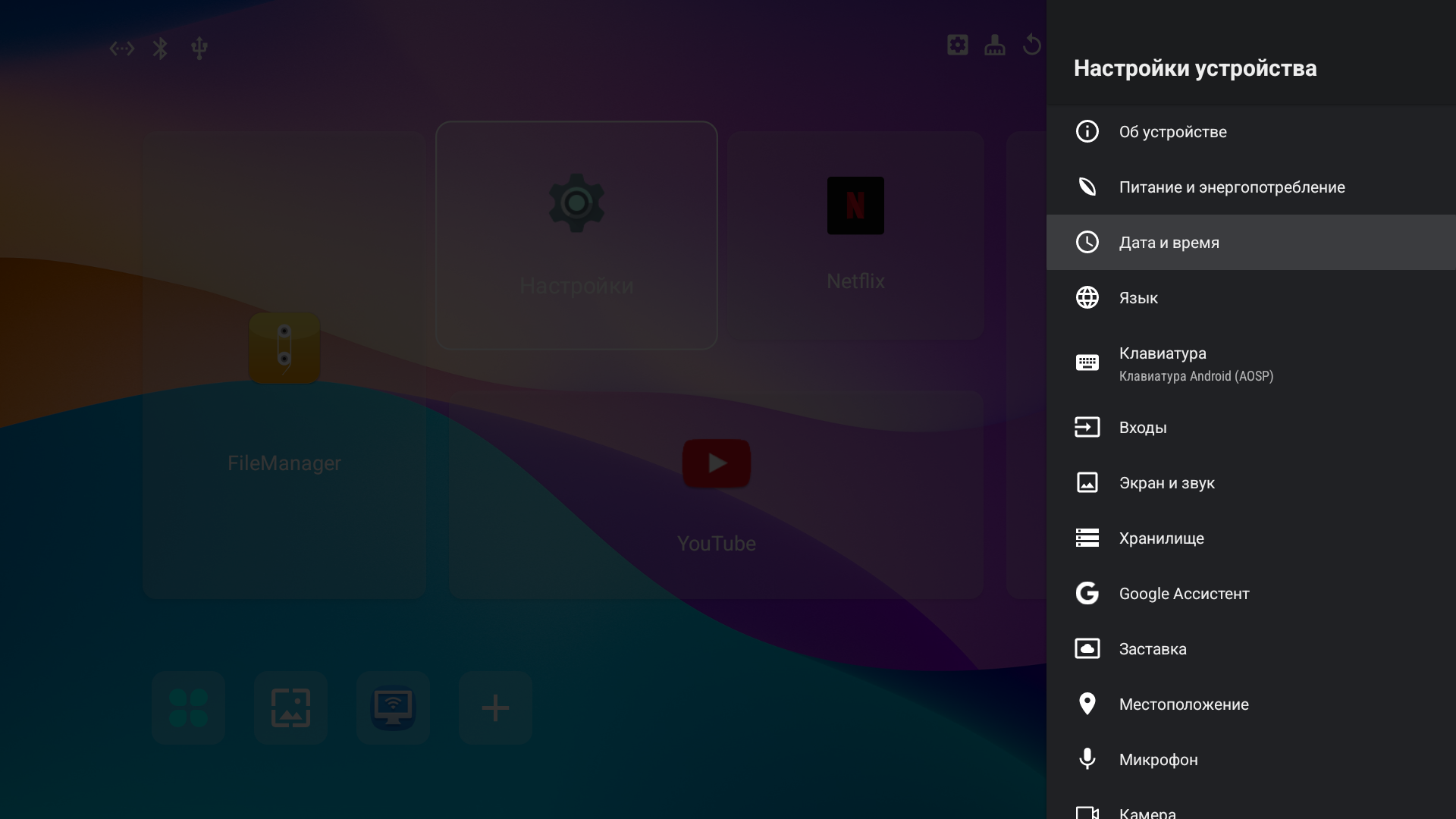The height and width of the screenshot is (819, 1456).
Task: Select the clock icon for 'Дата и время'
Action: [x=1087, y=242]
